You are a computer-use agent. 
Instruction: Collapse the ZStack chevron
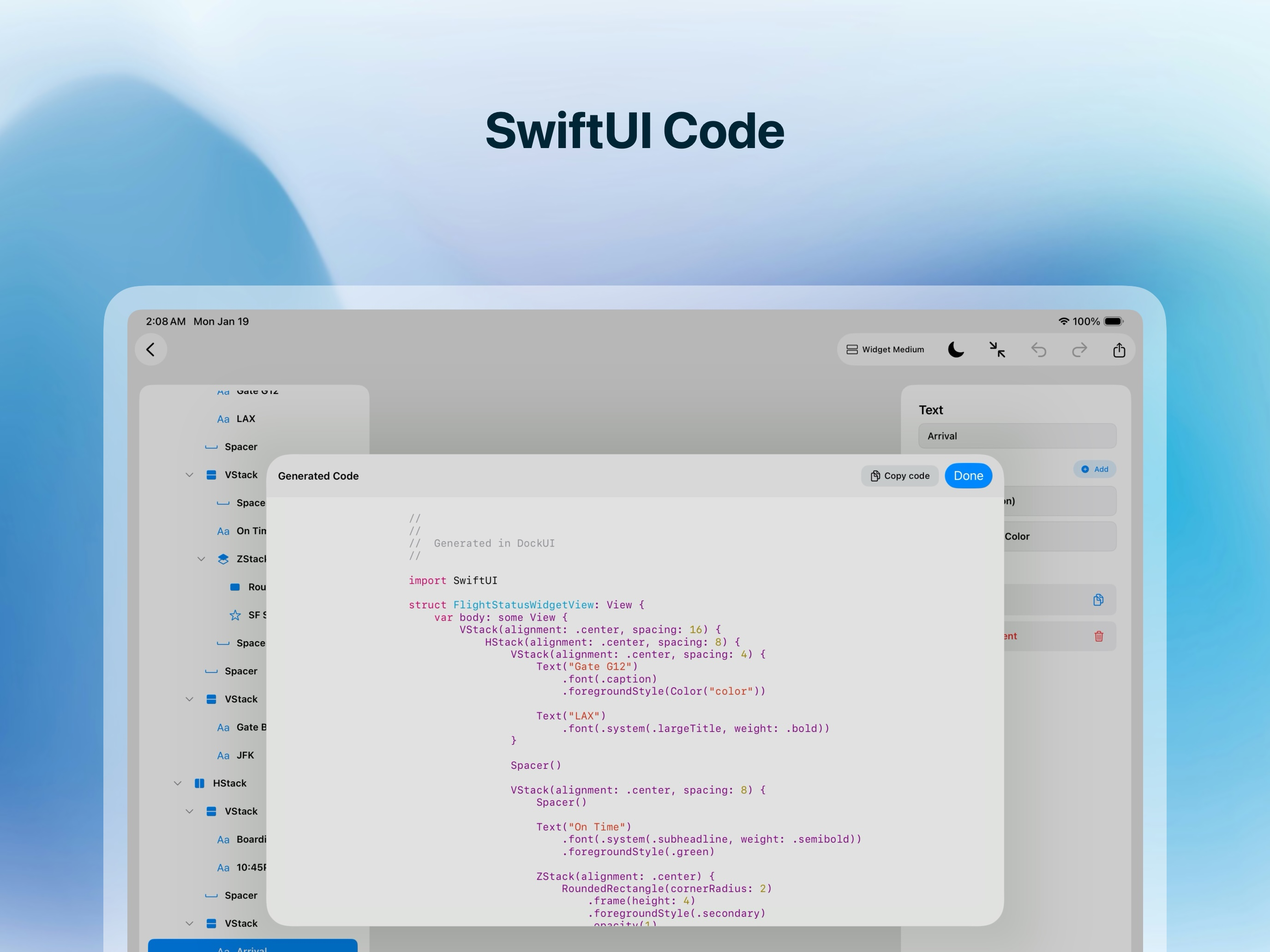coord(201,559)
